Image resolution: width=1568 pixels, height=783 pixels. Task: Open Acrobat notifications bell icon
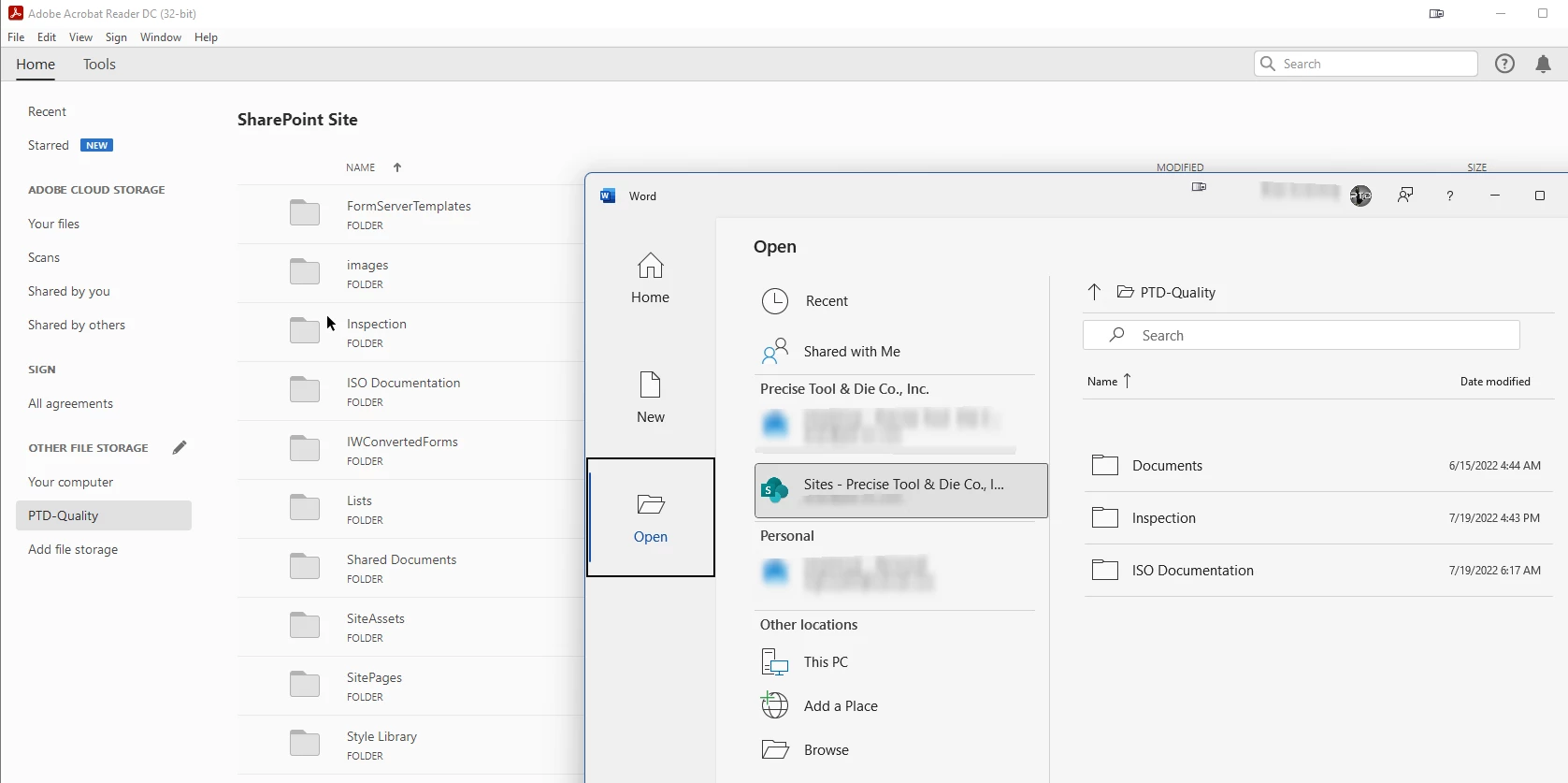(x=1544, y=64)
